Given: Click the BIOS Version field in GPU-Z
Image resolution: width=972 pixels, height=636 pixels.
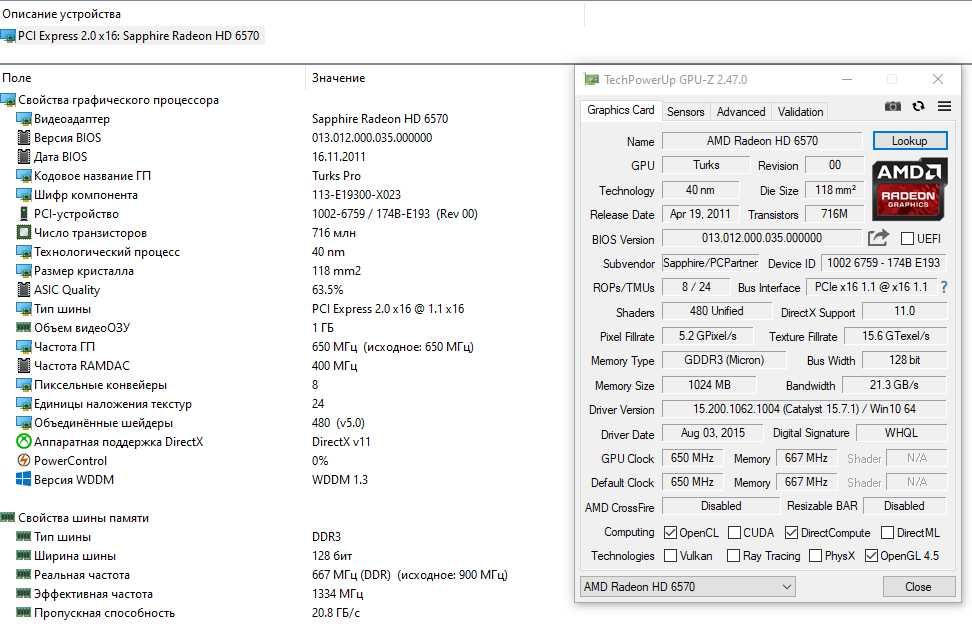Looking at the screenshot, I should point(762,238).
